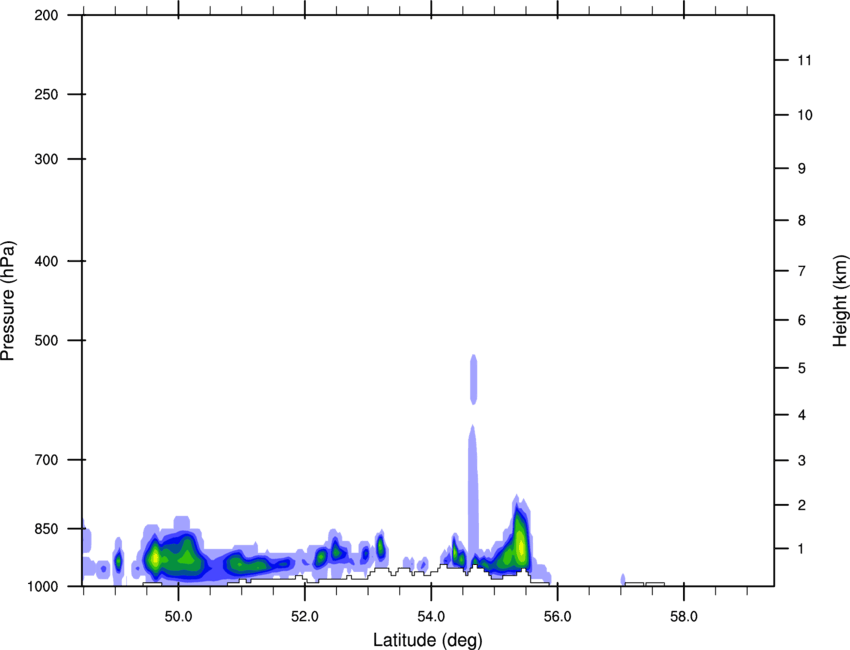850x650 pixels.
Task: Click the 'Pressure (hPa)' axis title
Action: [8, 301]
